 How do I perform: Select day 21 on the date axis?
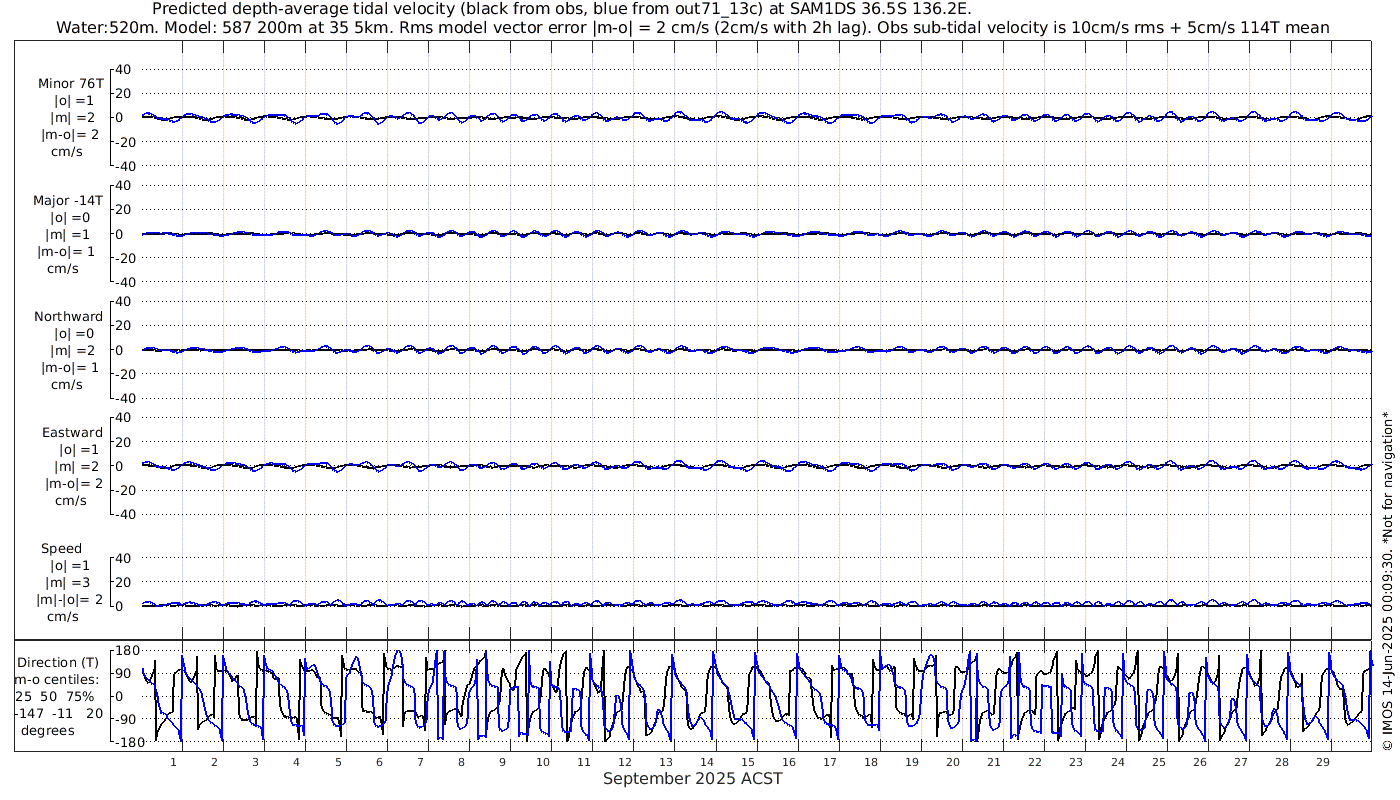[994, 762]
